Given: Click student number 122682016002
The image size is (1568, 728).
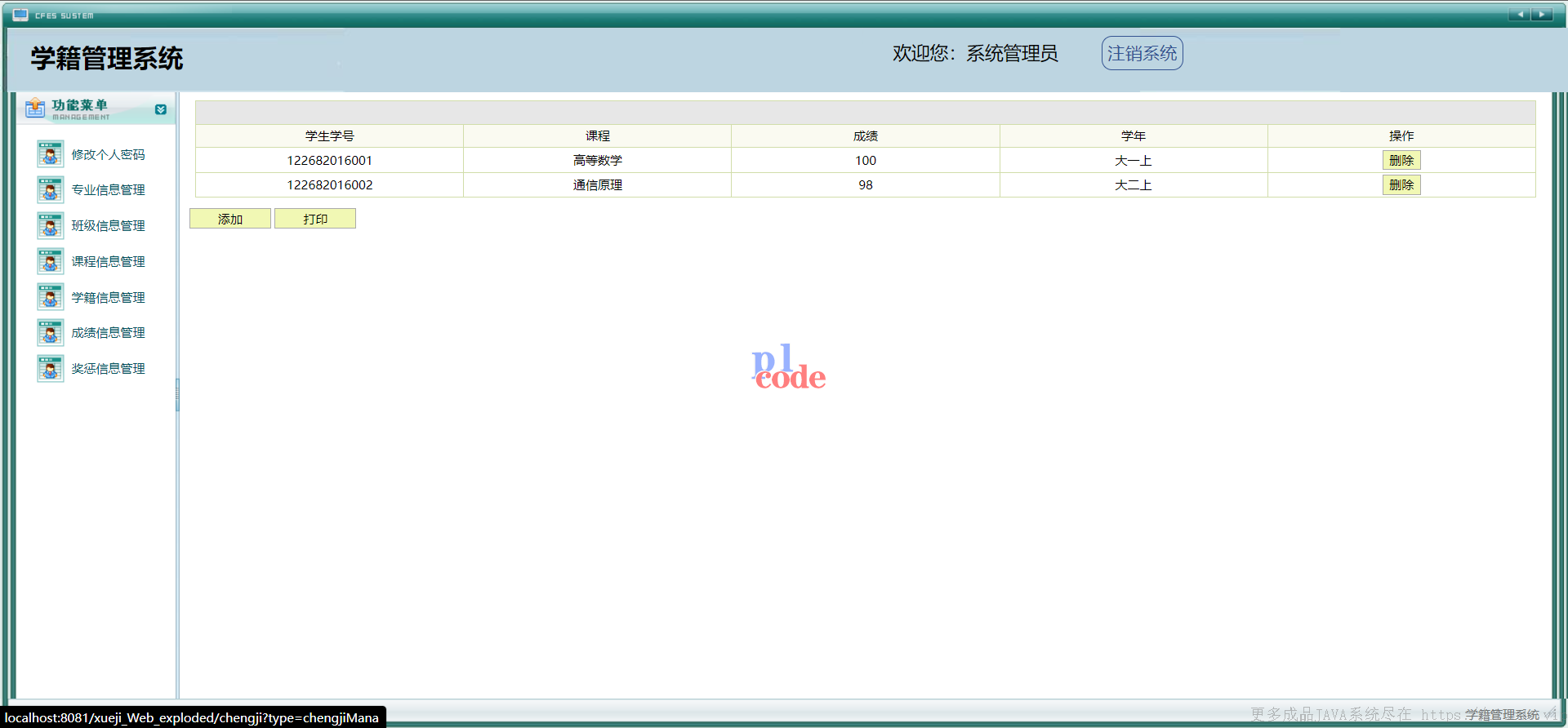Looking at the screenshot, I should (330, 185).
